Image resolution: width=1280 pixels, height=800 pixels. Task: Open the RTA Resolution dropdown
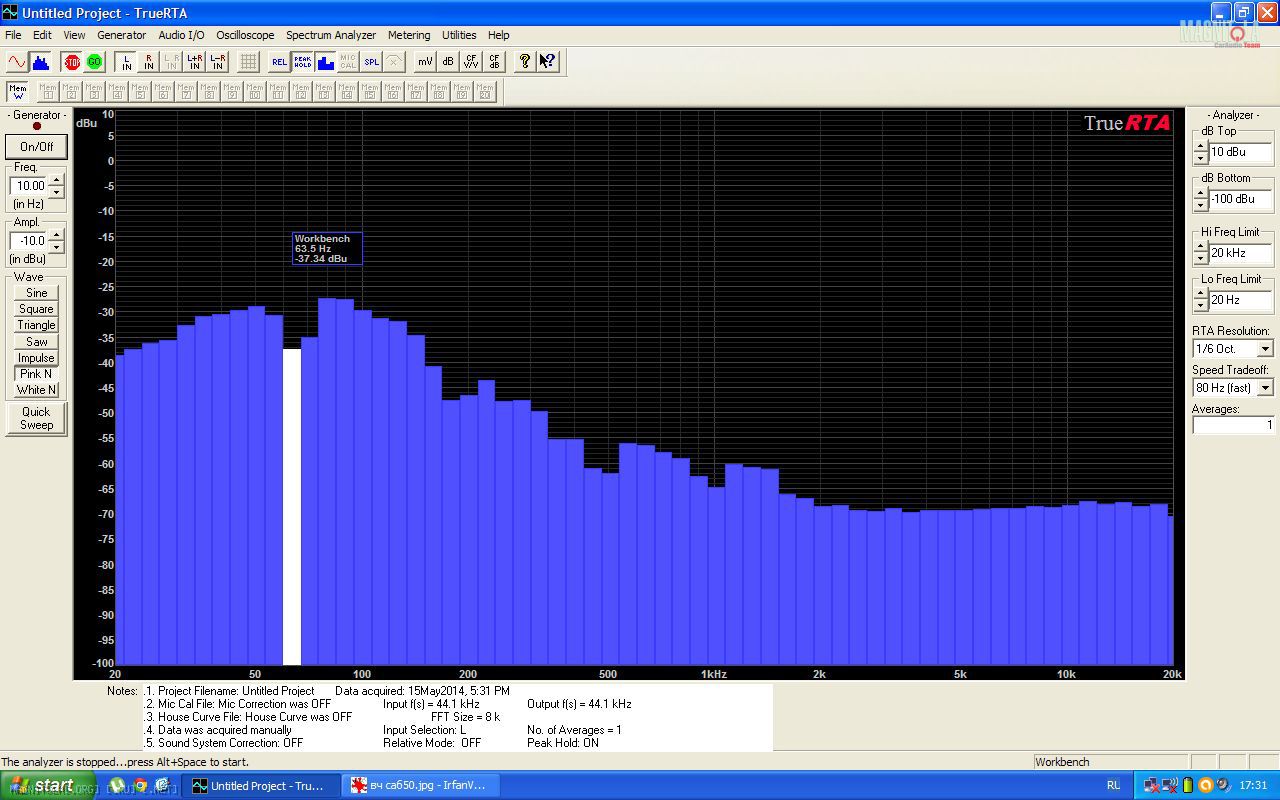tap(1265, 349)
